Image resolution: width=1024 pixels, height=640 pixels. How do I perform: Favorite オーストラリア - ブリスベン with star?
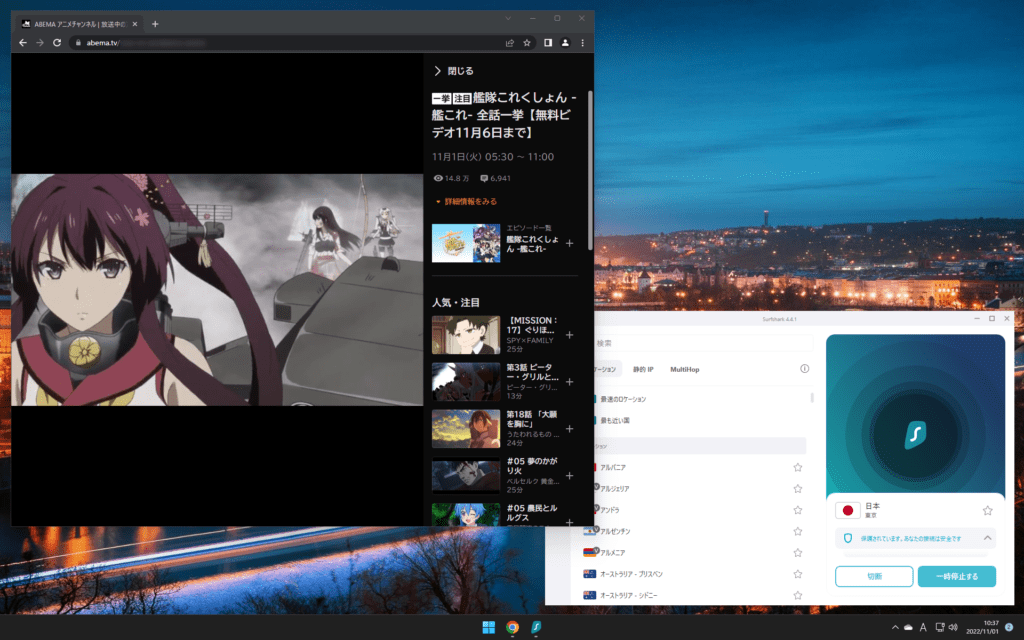click(797, 574)
